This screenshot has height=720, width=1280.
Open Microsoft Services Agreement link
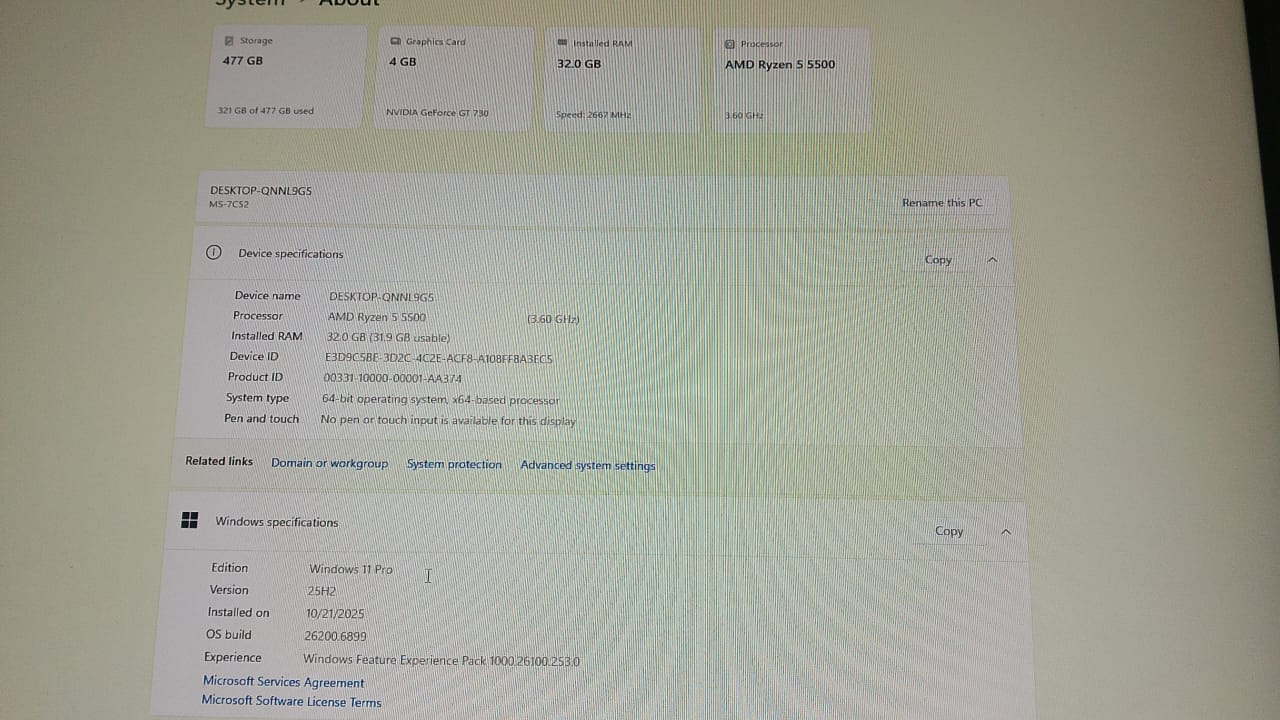pyautogui.click(x=283, y=682)
